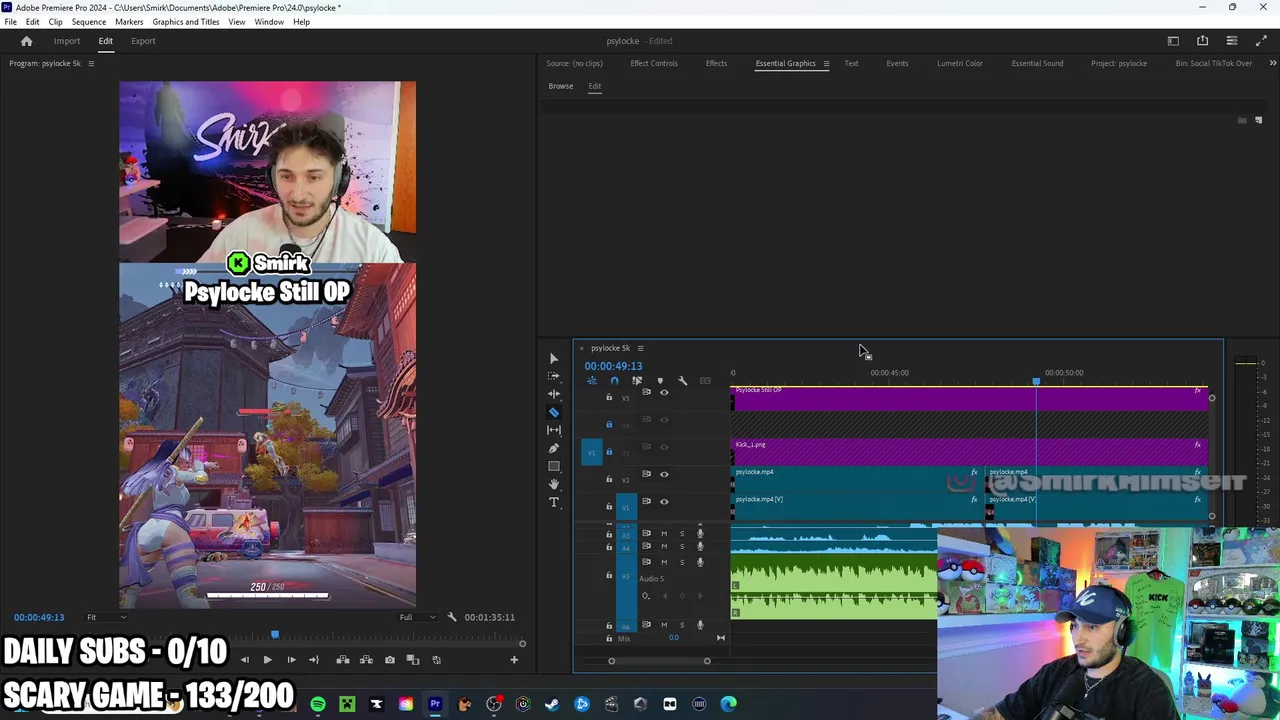This screenshot has height=720, width=1280.
Task: Open the Browse tab in Essential Graphics
Action: 561,86
